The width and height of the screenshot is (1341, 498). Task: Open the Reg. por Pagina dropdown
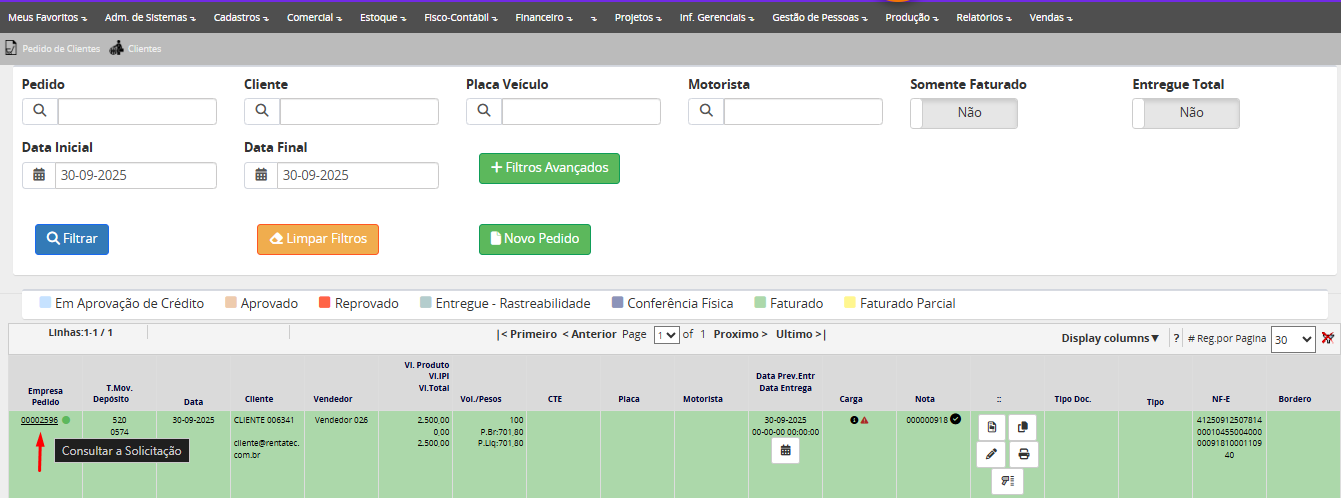point(1292,339)
